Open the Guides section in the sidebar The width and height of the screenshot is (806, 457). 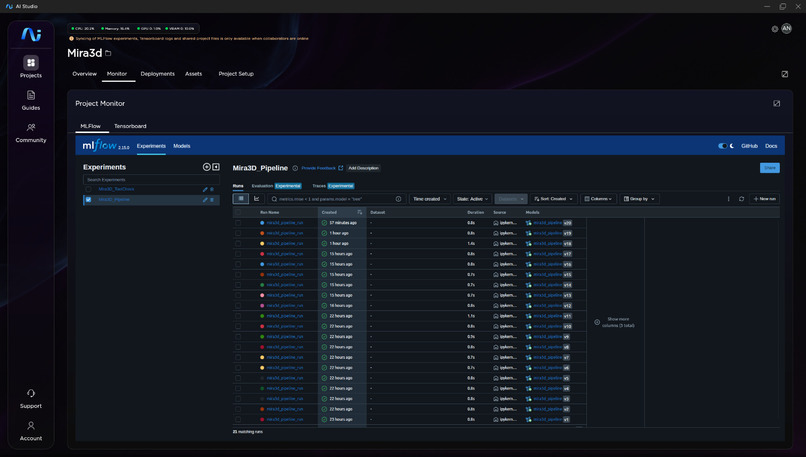pos(31,100)
